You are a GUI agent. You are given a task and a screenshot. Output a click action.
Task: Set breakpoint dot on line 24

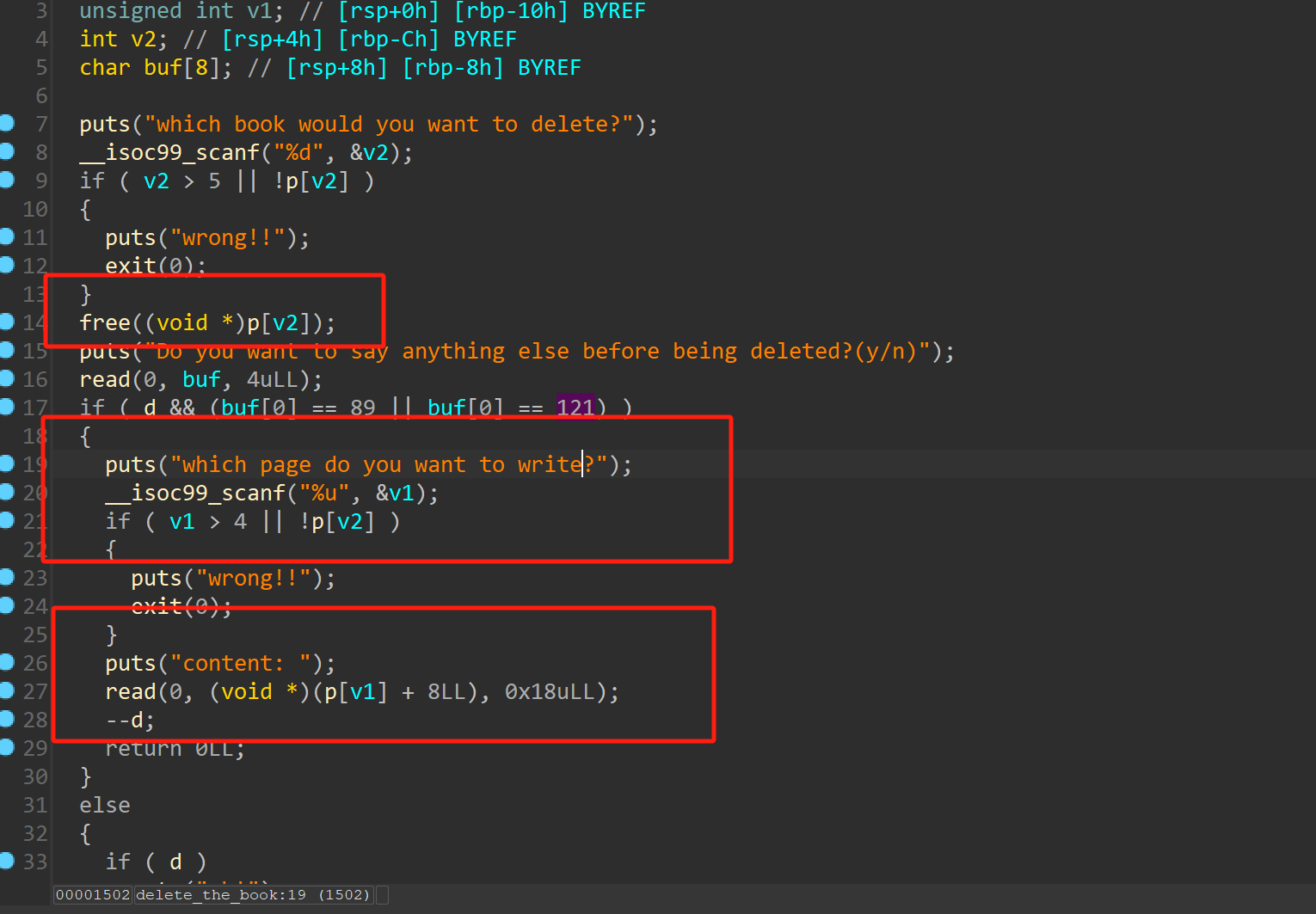click(7, 605)
